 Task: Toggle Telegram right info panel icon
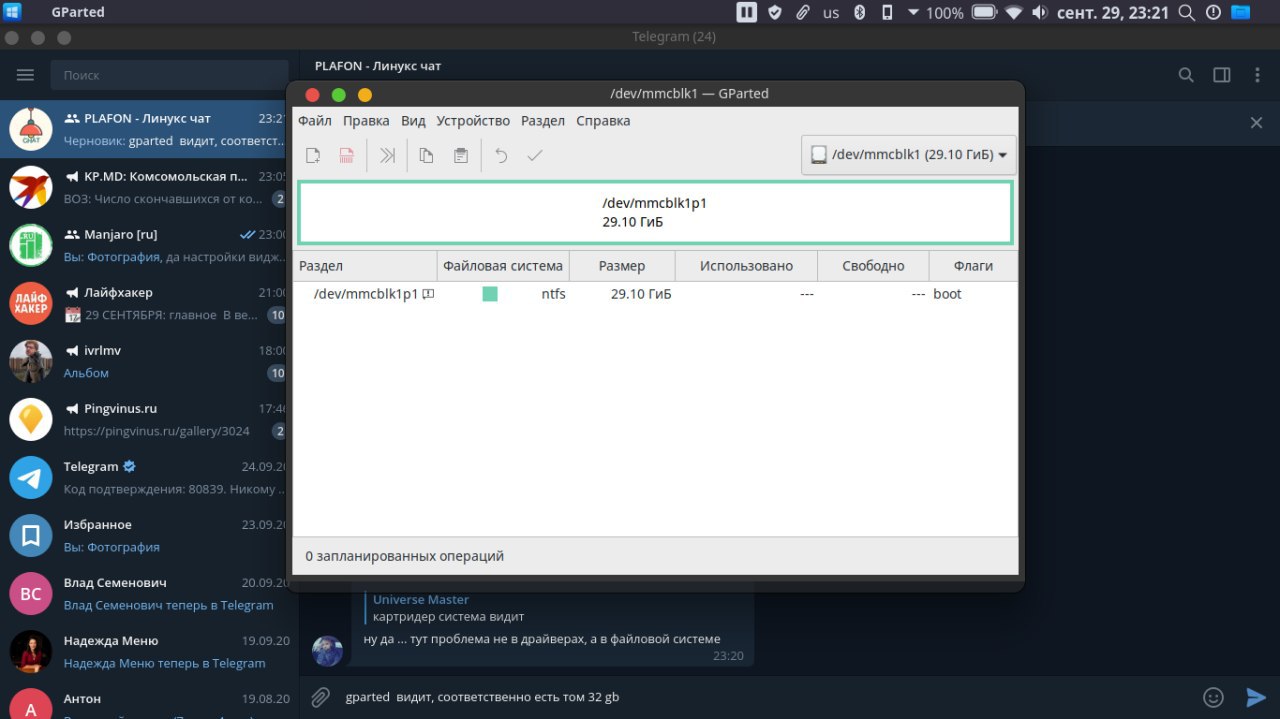pos(1221,75)
